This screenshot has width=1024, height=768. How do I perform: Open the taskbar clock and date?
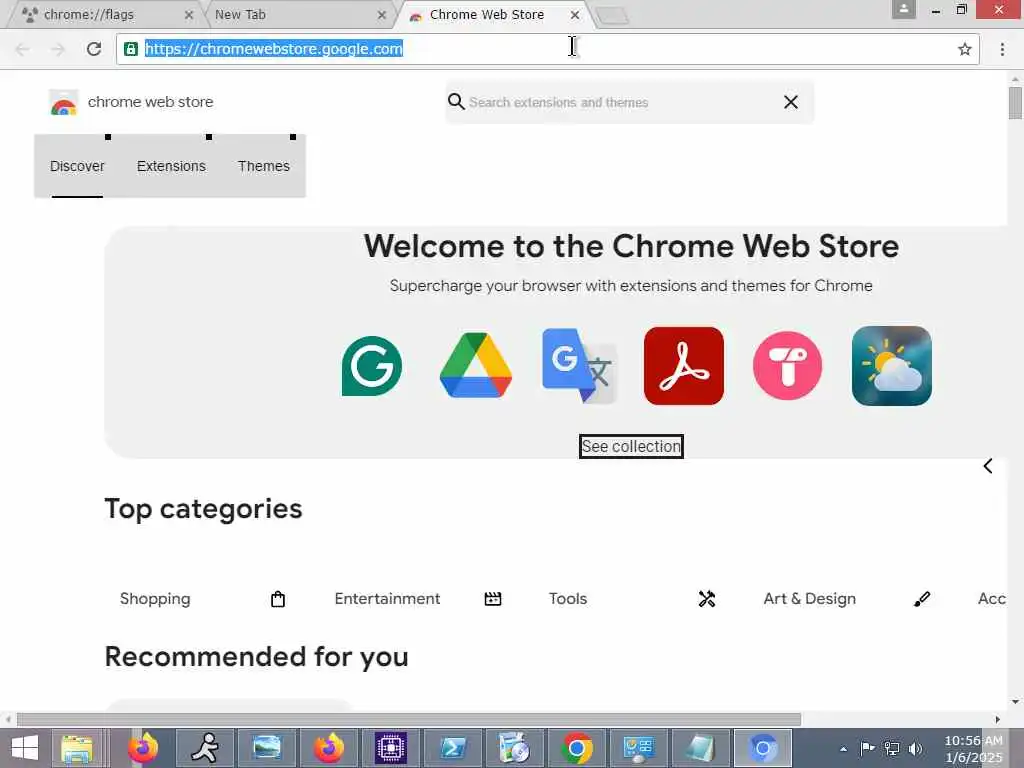973,749
